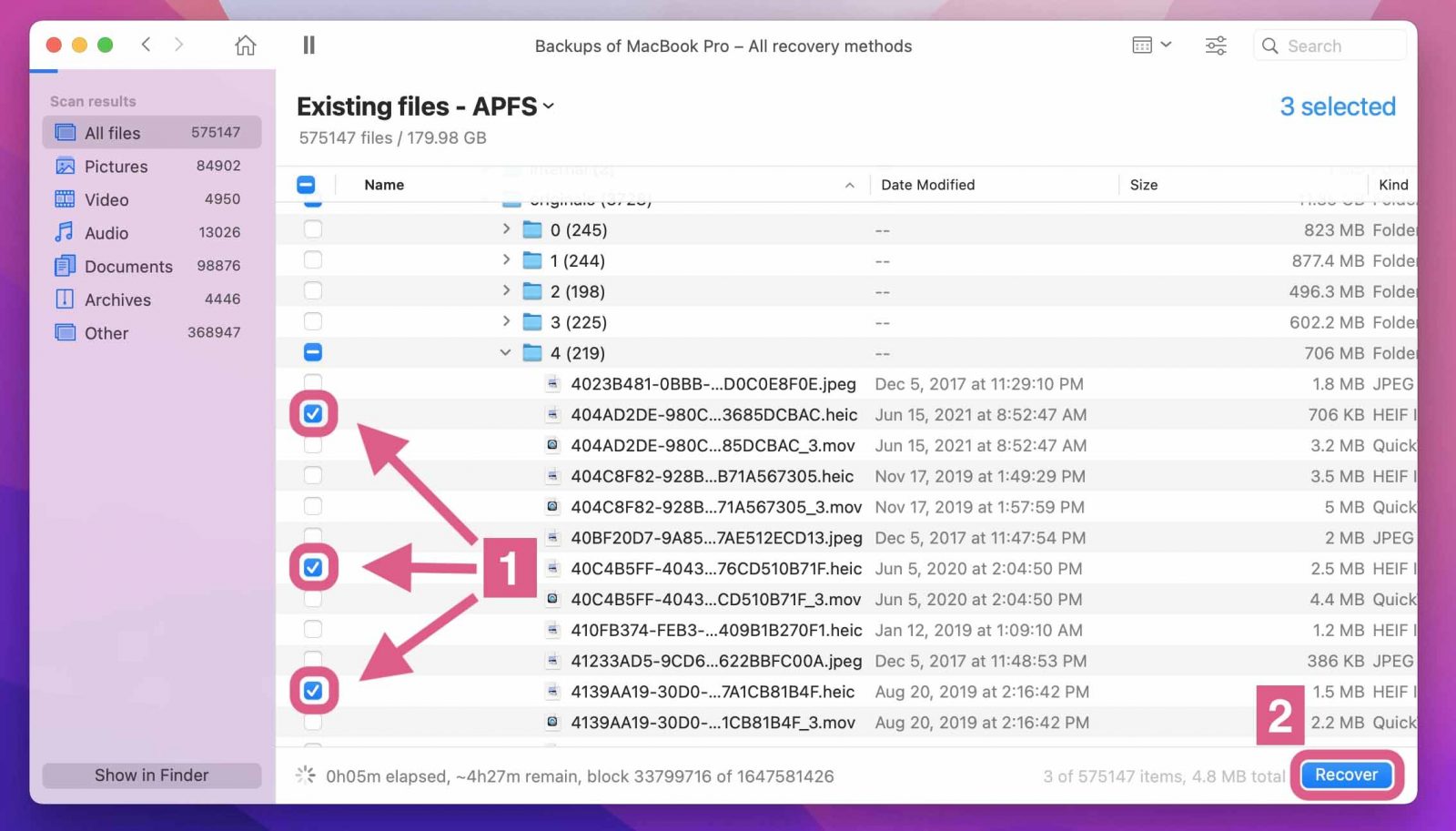1456x831 pixels.
Task: Show Other category files
Action: click(x=151, y=333)
